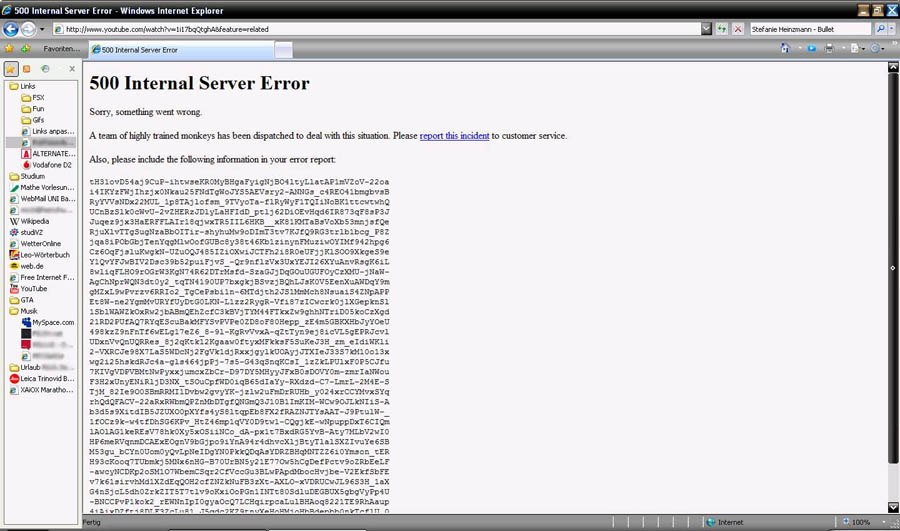Click the YouTube URL in the address bar
This screenshot has height=531, width=900.
click(167, 29)
